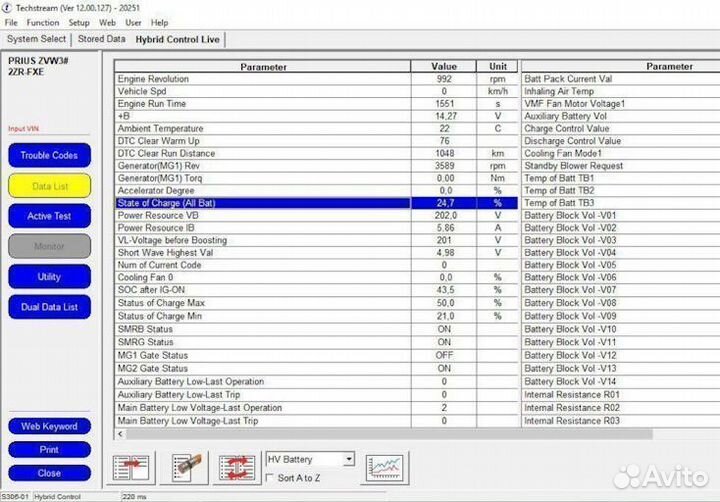Open the graph display icon

[x=385, y=467]
